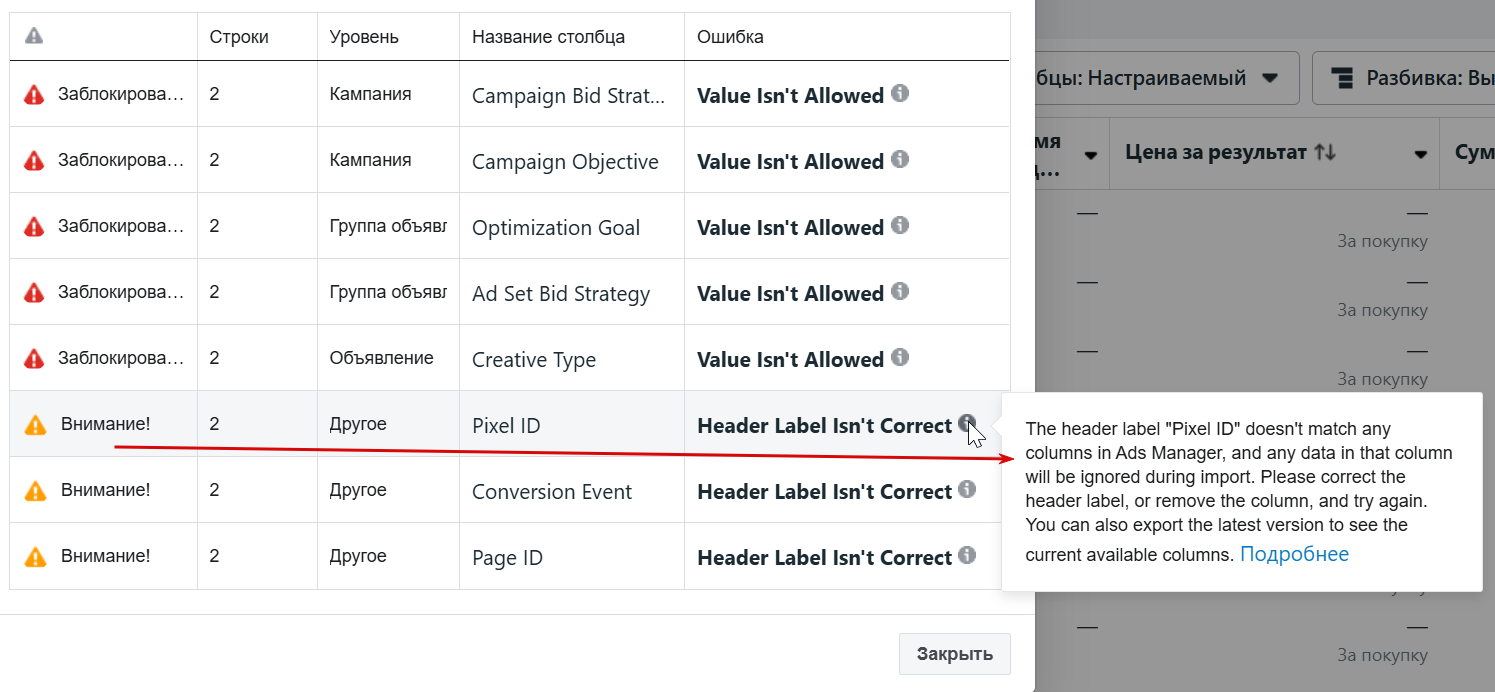Click info icon next to Conversion Event error
The image size is (1495, 692).
tap(967, 489)
